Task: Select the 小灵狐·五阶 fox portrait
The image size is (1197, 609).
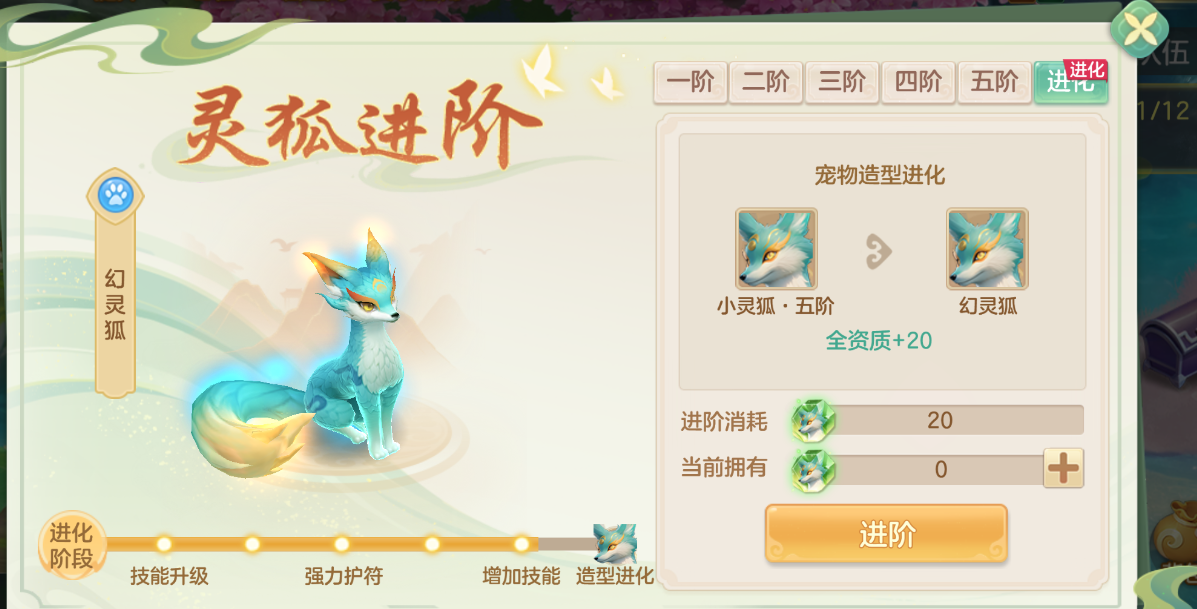Action: click(776, 249)
